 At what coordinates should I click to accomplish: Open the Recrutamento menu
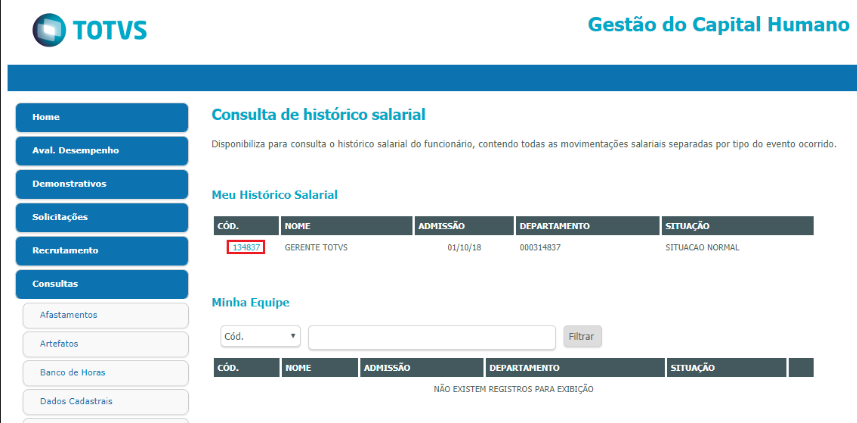point(102,251)
